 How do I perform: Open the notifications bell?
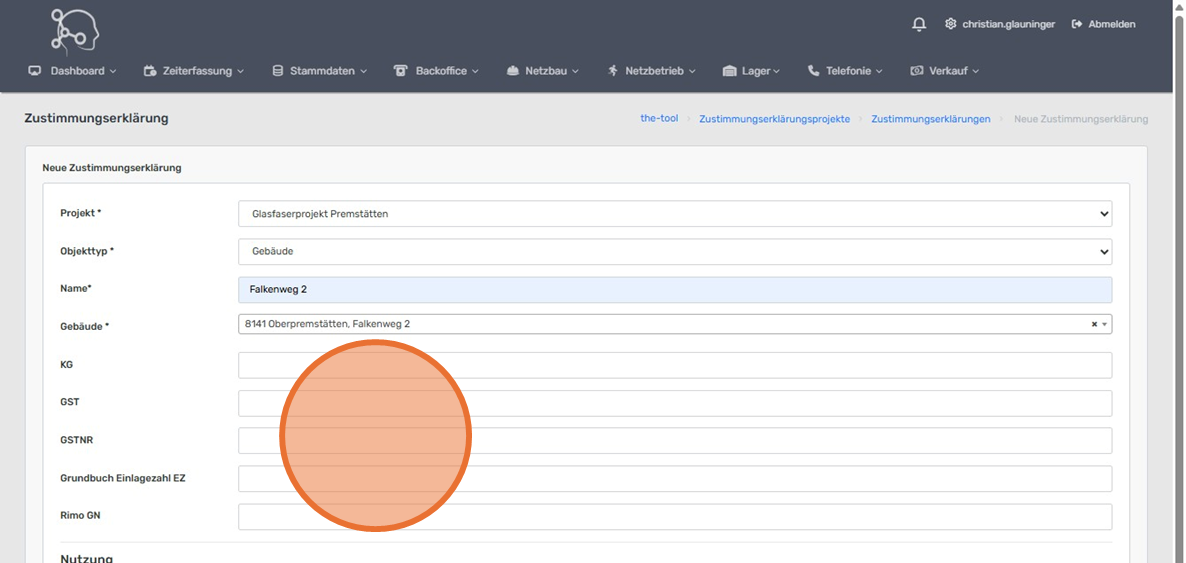pos(919,24)
